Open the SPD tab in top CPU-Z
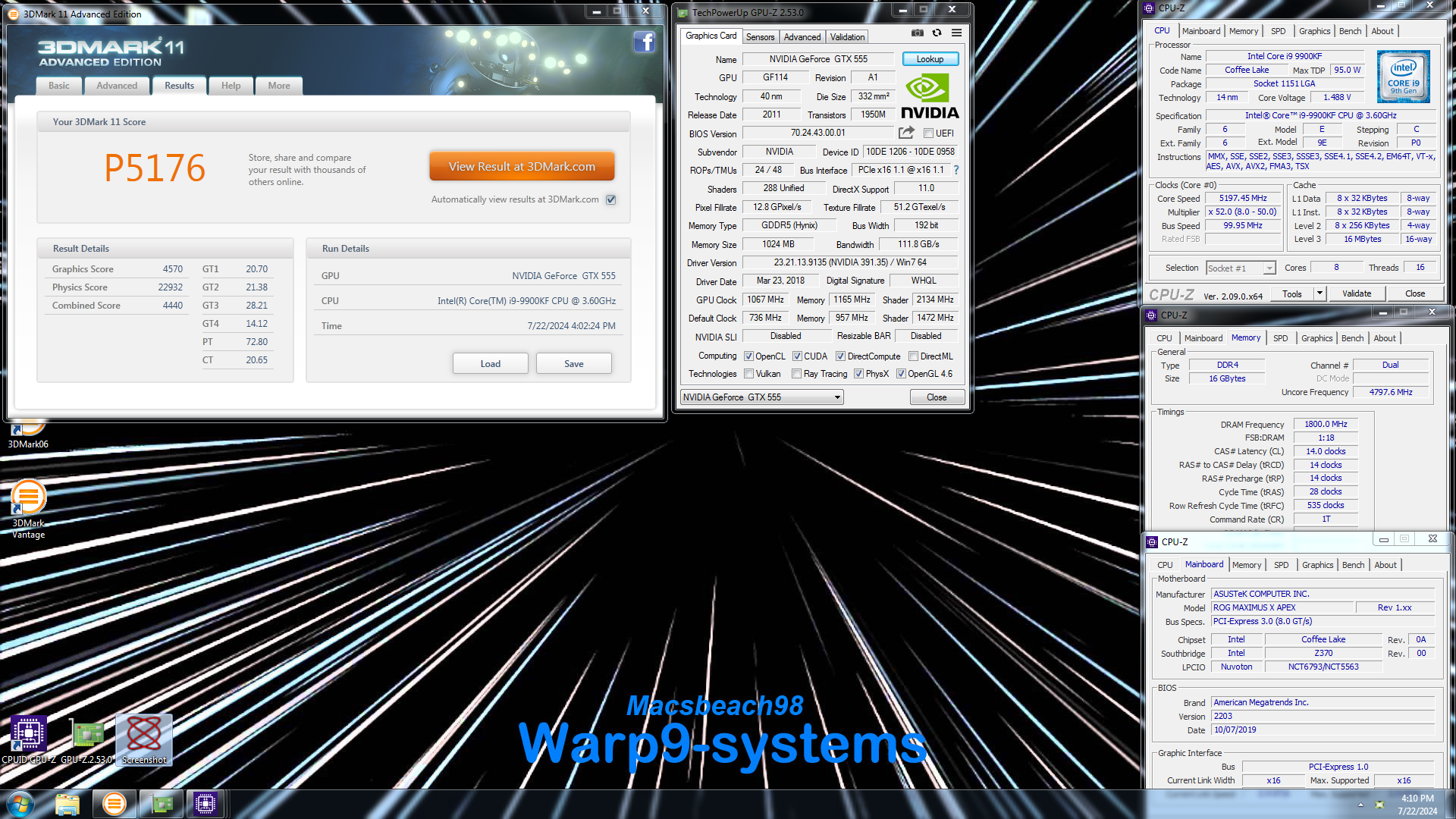The width and height of the screenshot is (1456, 819). click(x=1278, y=31)
